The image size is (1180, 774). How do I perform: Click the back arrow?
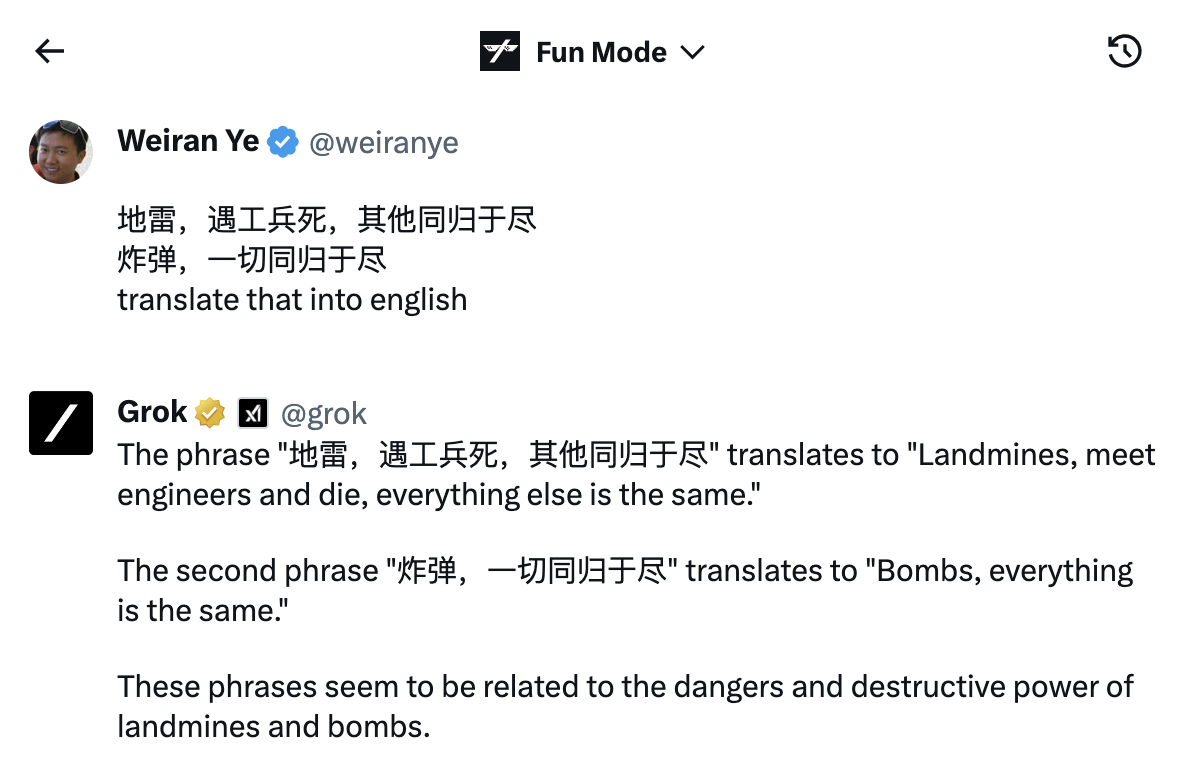click(49, 52)
